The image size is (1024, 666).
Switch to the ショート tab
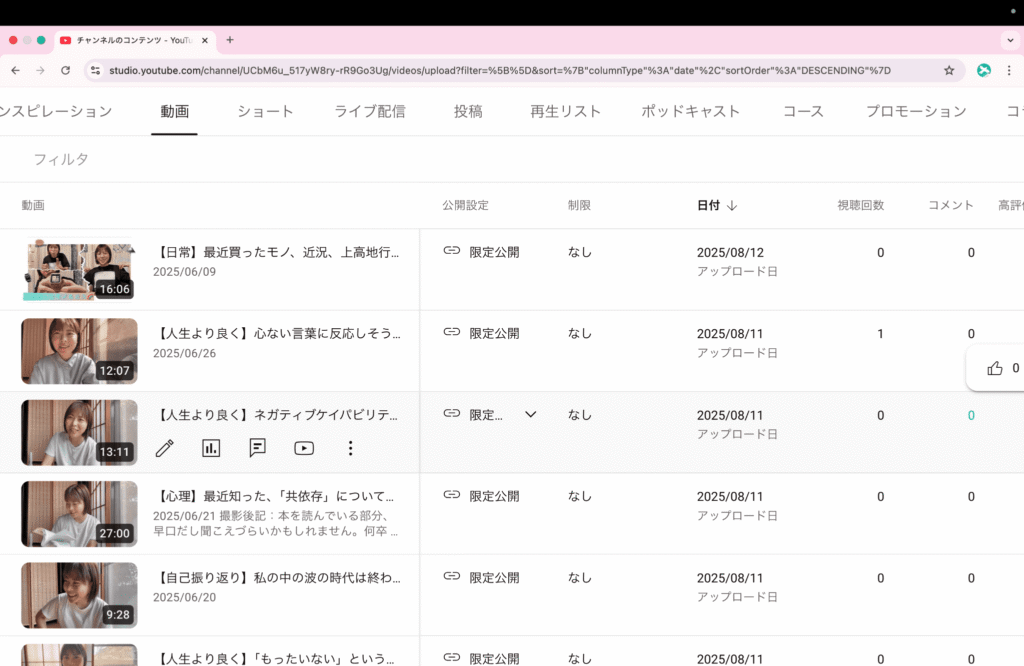(x=265, y=111)
